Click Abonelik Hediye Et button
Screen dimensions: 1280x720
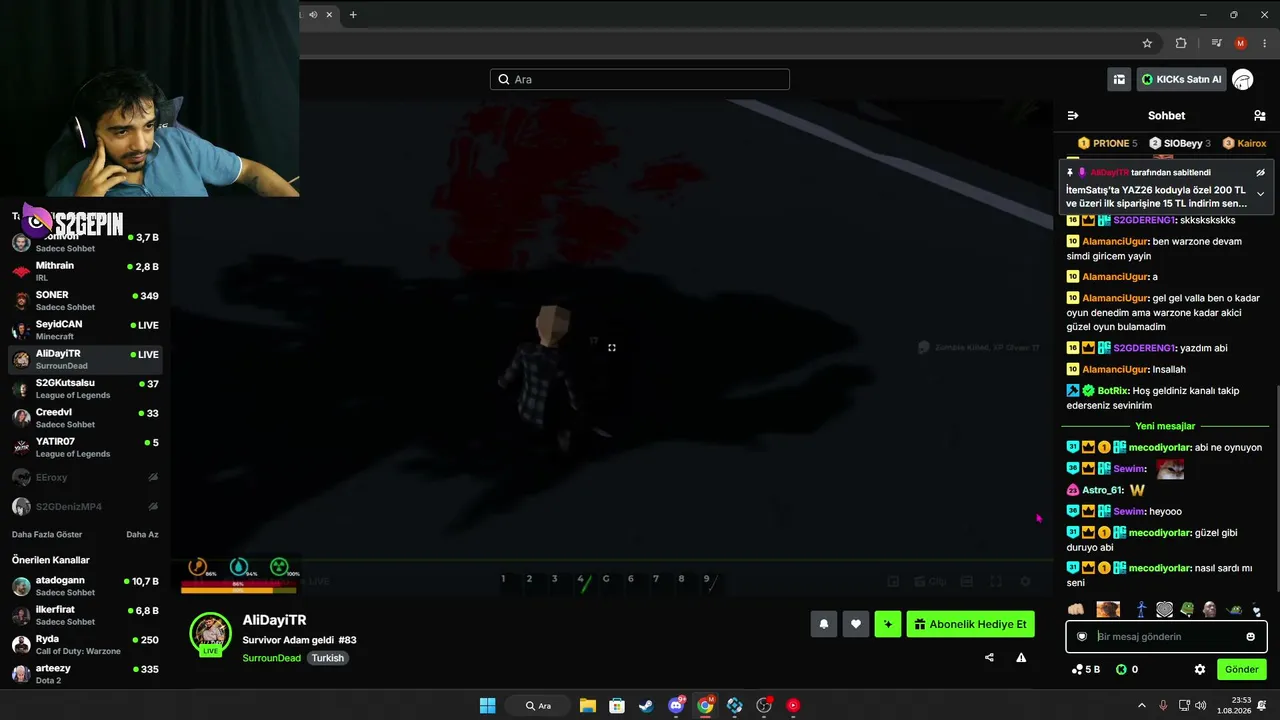point(970,624)
